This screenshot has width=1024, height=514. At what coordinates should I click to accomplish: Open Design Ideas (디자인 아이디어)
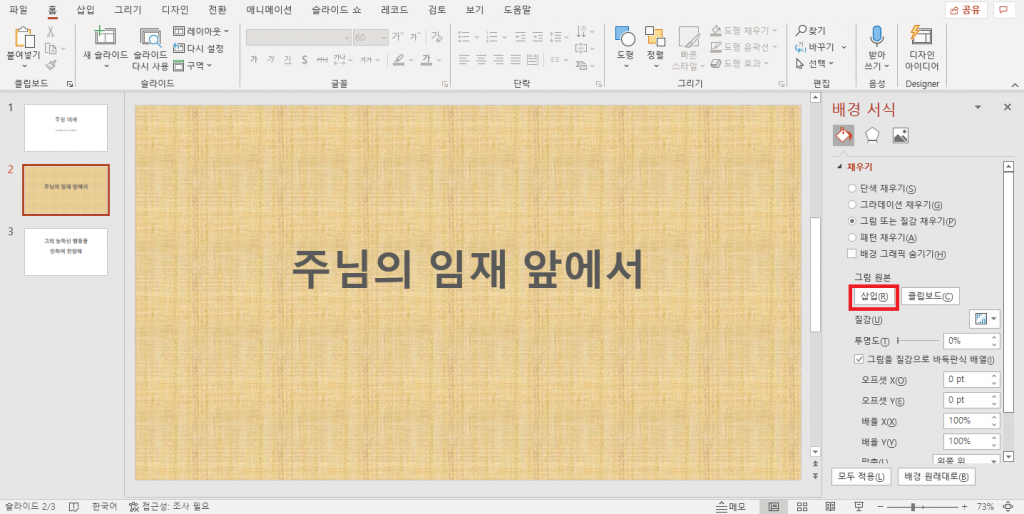click(x=921, y=47)
